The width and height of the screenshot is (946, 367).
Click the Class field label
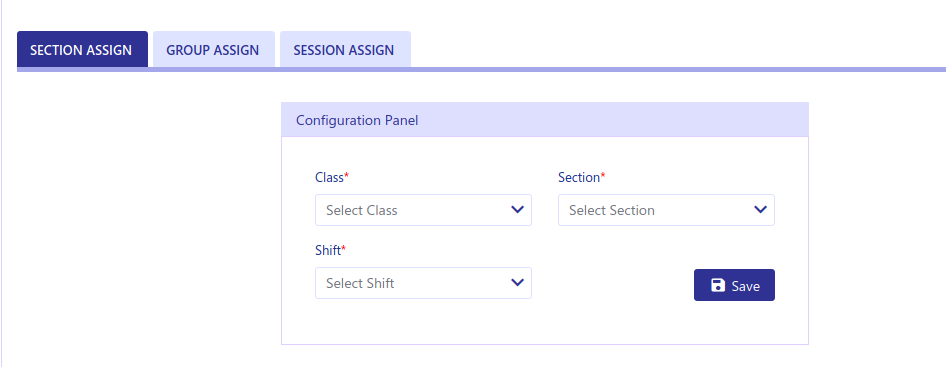(x=329, y=177)
